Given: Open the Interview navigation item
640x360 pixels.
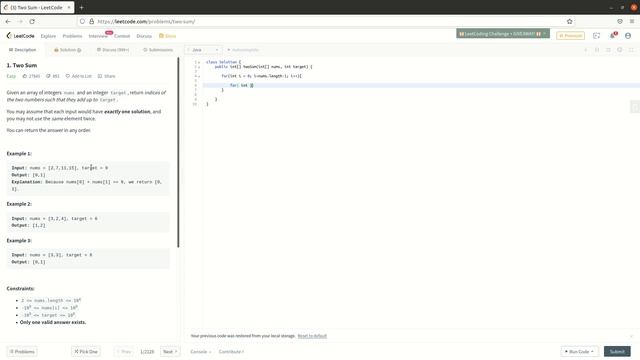Looking at the screenshot, I should [98, 36].
